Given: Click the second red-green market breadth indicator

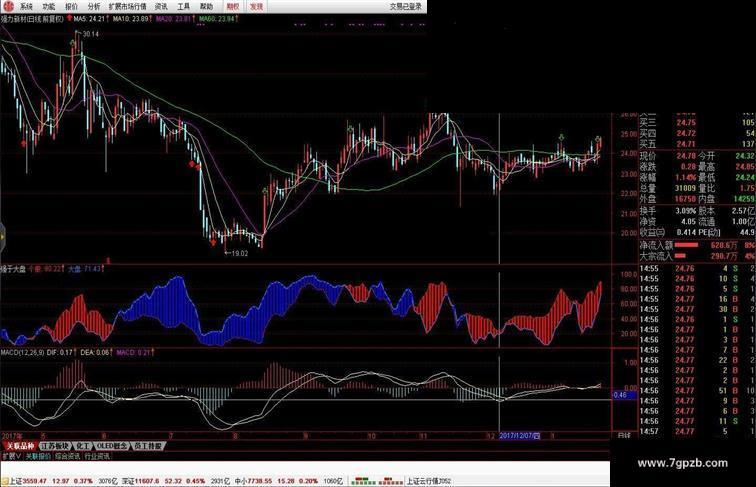Looking at the screenshot, I should (391, 481).
